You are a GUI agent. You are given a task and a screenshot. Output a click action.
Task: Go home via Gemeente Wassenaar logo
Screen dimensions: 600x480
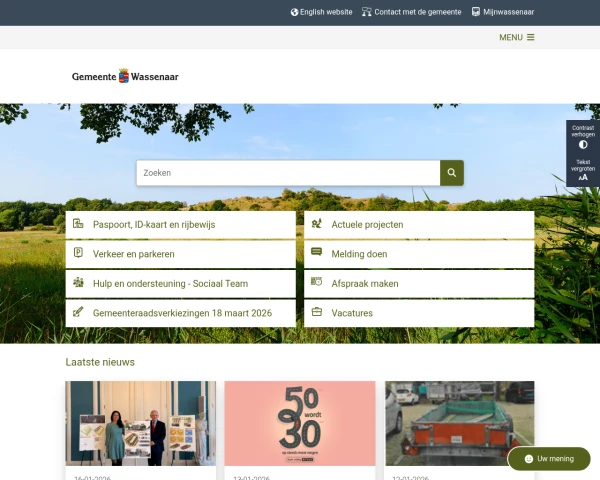[x=125, y=76]
